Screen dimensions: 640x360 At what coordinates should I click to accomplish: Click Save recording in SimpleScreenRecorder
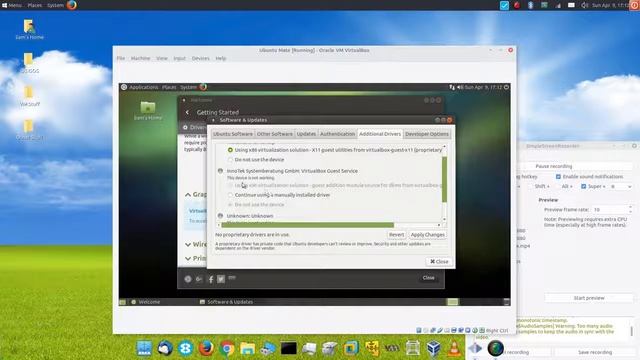[x=595, y=352]
